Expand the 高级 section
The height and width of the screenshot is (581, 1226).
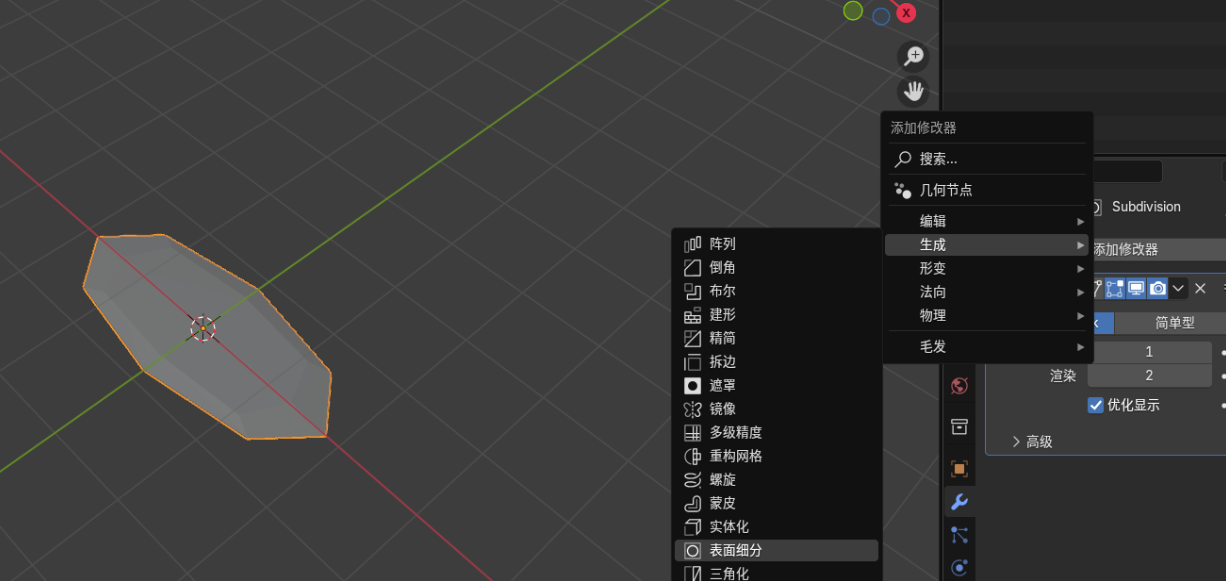click(1031, 441)
